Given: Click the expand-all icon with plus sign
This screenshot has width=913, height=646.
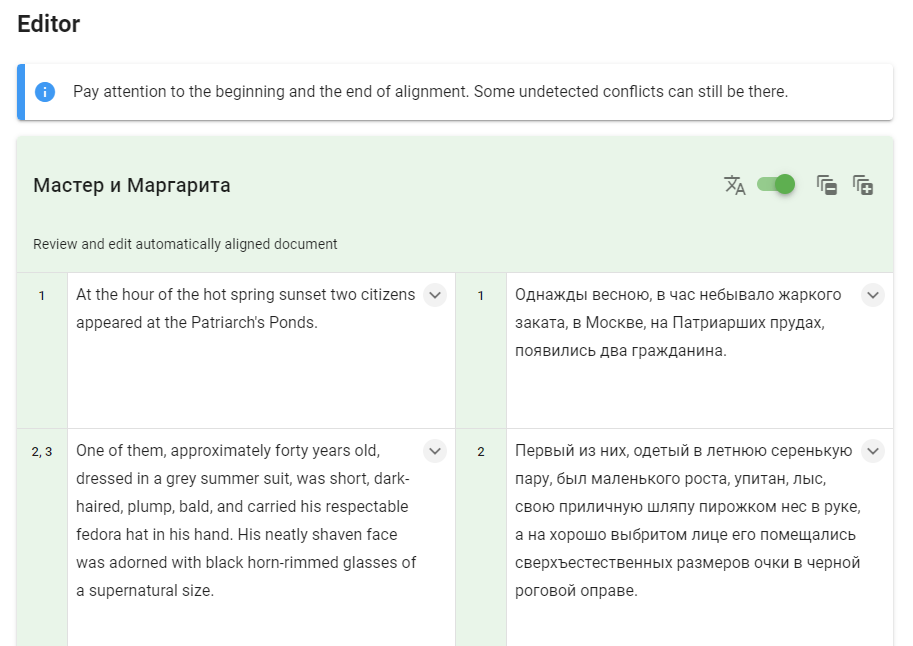Looking at the screenshot, I should click(x=863, y=185).
